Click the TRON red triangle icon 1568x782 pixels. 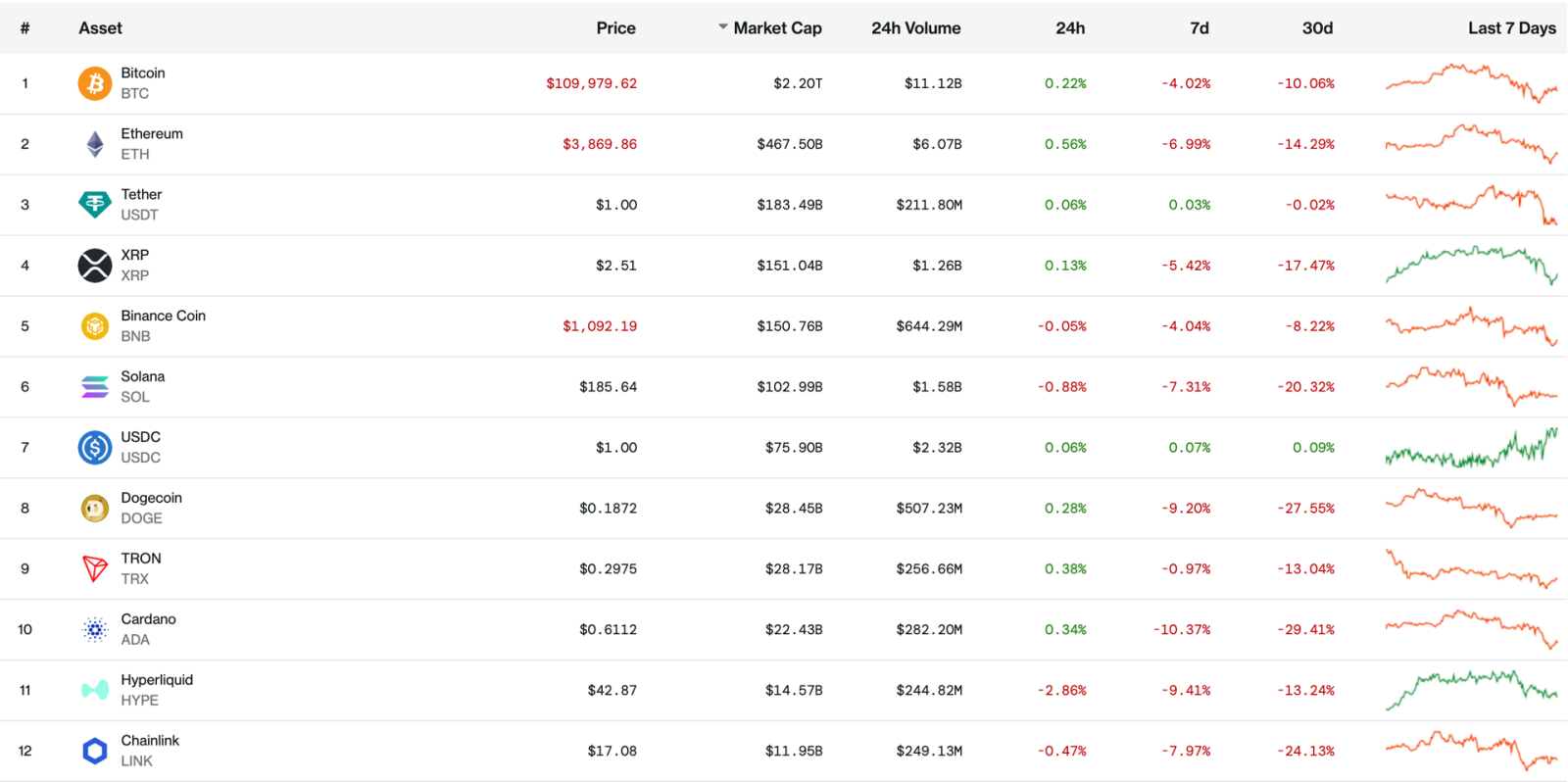95,569
